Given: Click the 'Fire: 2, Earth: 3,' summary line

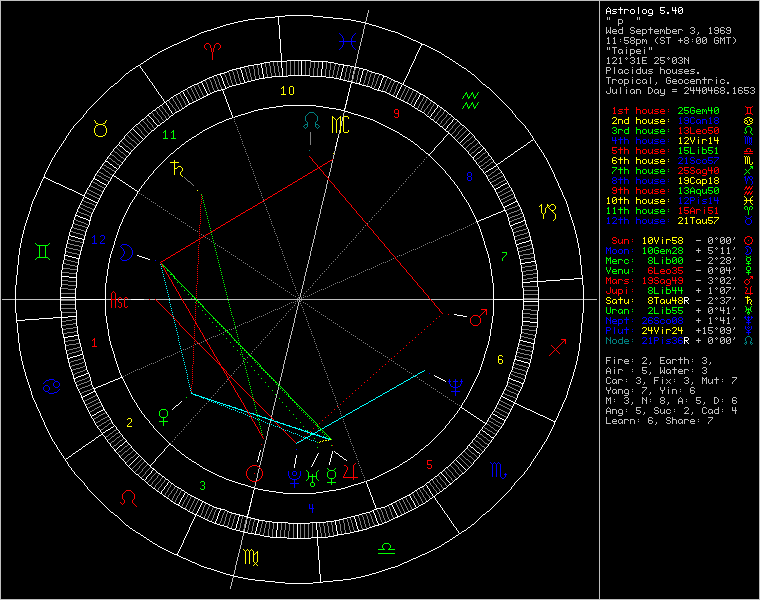Looking at the screenshot, I should tap(659, 361).
